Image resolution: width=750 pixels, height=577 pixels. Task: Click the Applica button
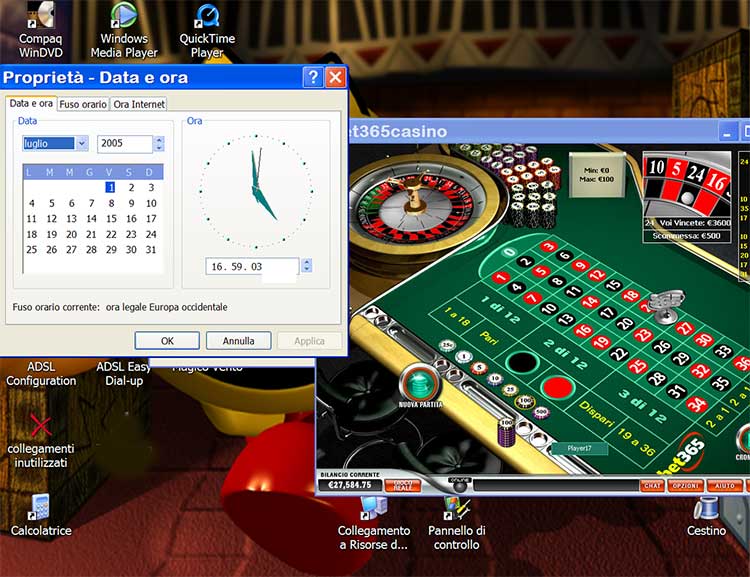309,341
